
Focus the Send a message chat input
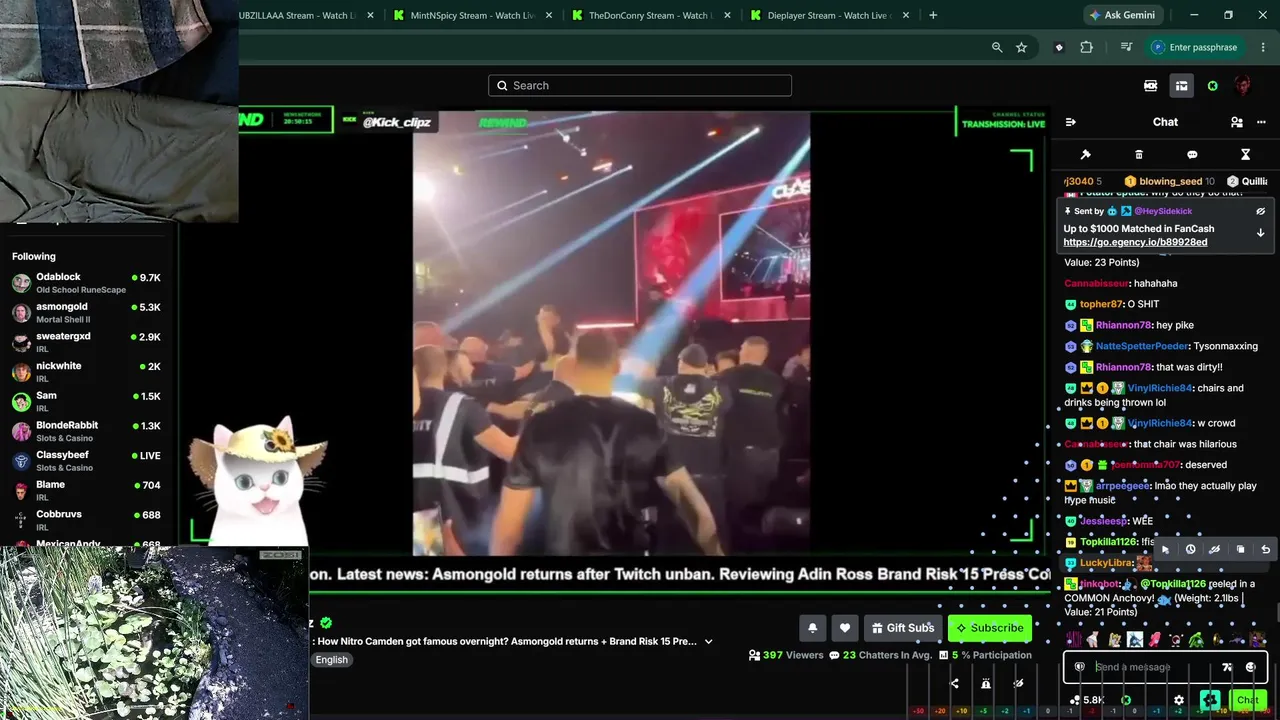1155,667
